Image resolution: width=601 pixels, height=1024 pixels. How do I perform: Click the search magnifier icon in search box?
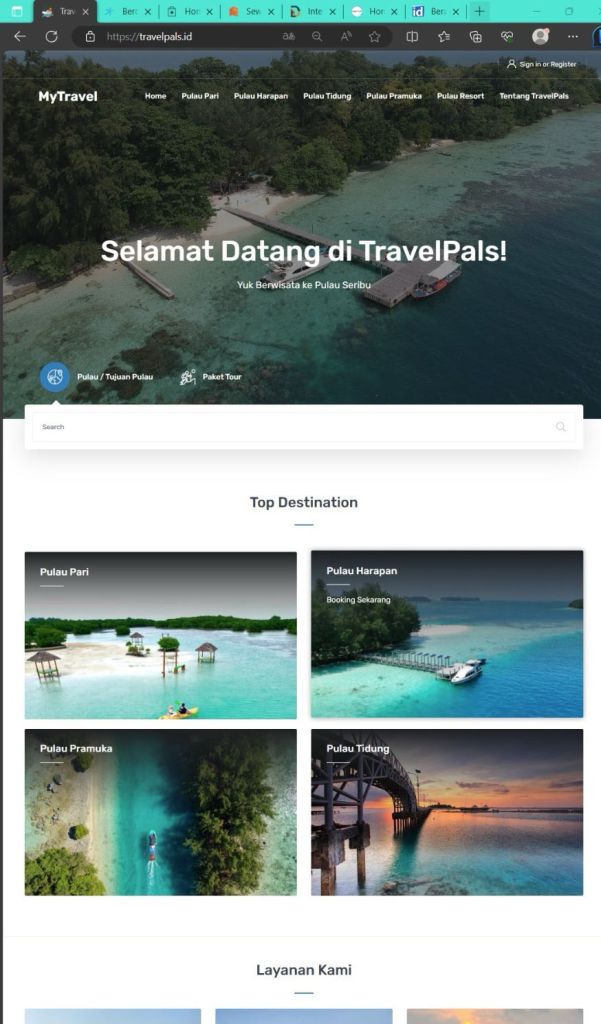tap(560, 426)
